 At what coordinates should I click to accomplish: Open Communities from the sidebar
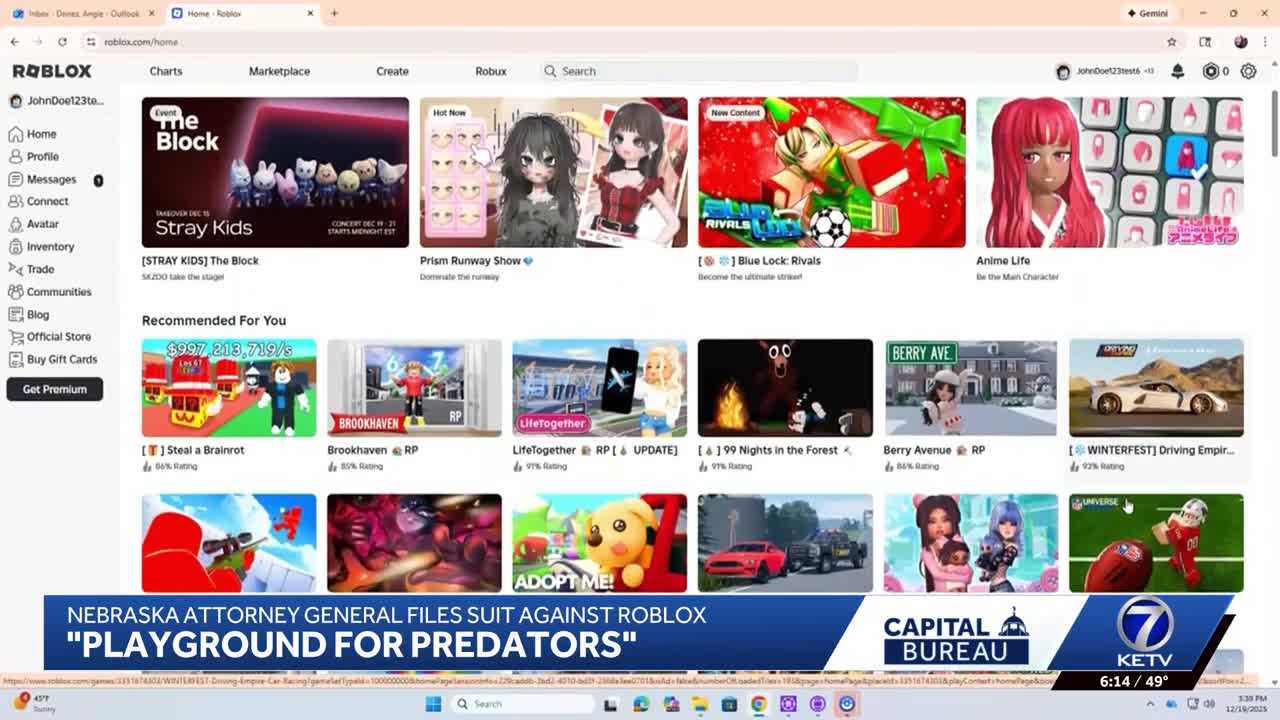pos(58,292)
